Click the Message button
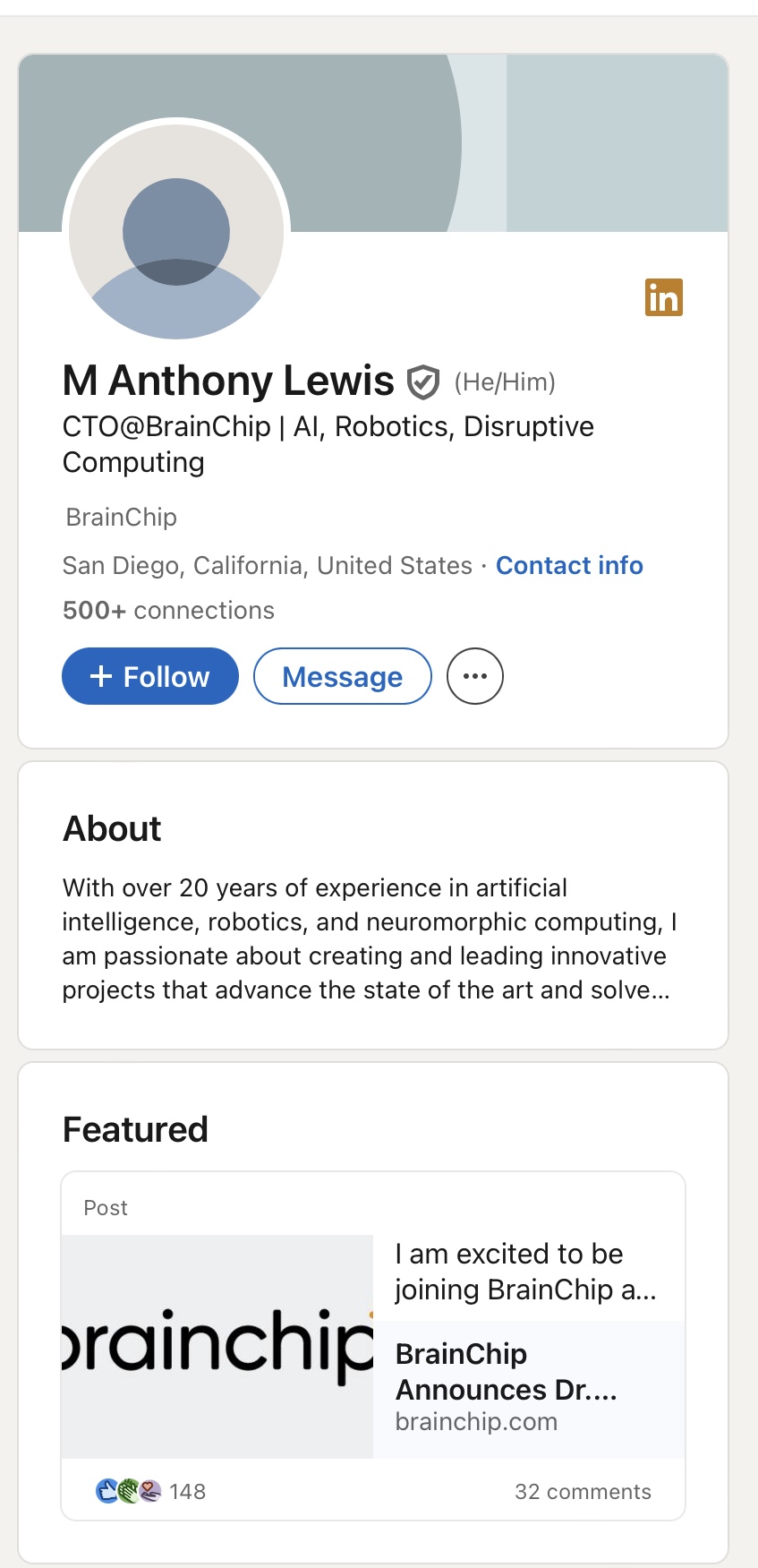 (x=342, y=676)
